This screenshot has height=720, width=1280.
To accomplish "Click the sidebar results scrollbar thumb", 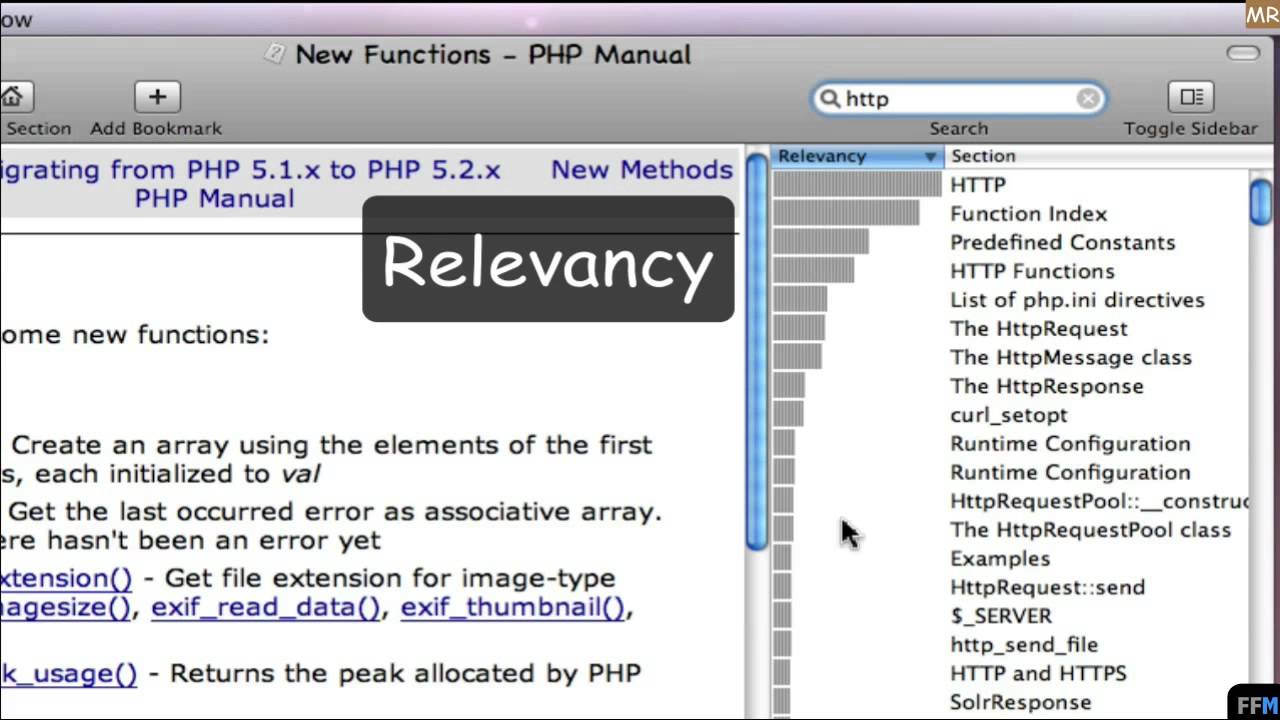I will tap(1261, 200).
